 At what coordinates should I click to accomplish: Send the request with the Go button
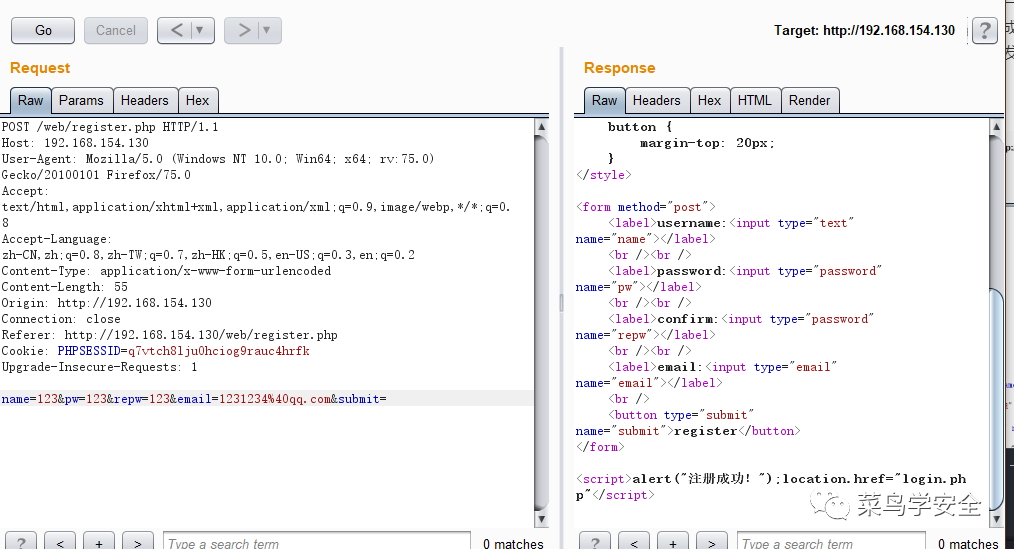click(43, 30)
